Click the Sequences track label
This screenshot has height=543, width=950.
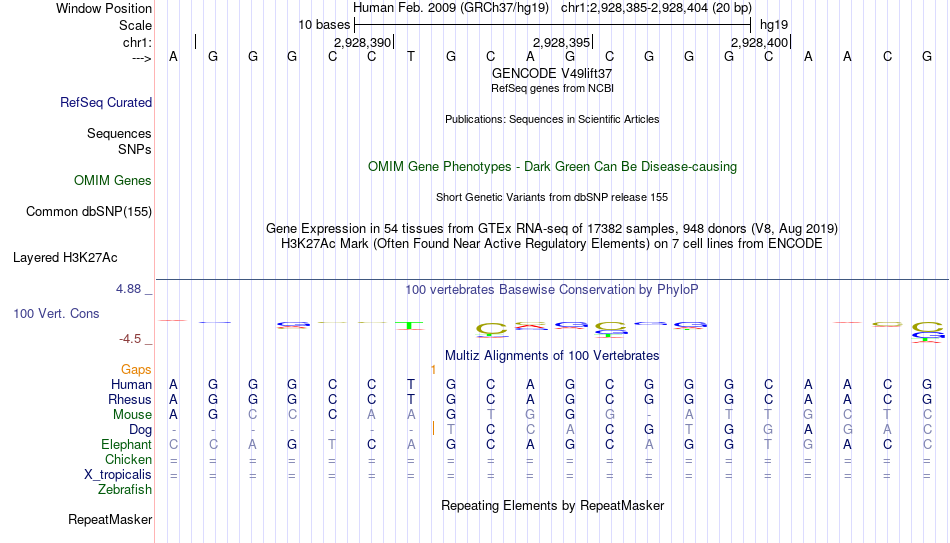(119, 133)
